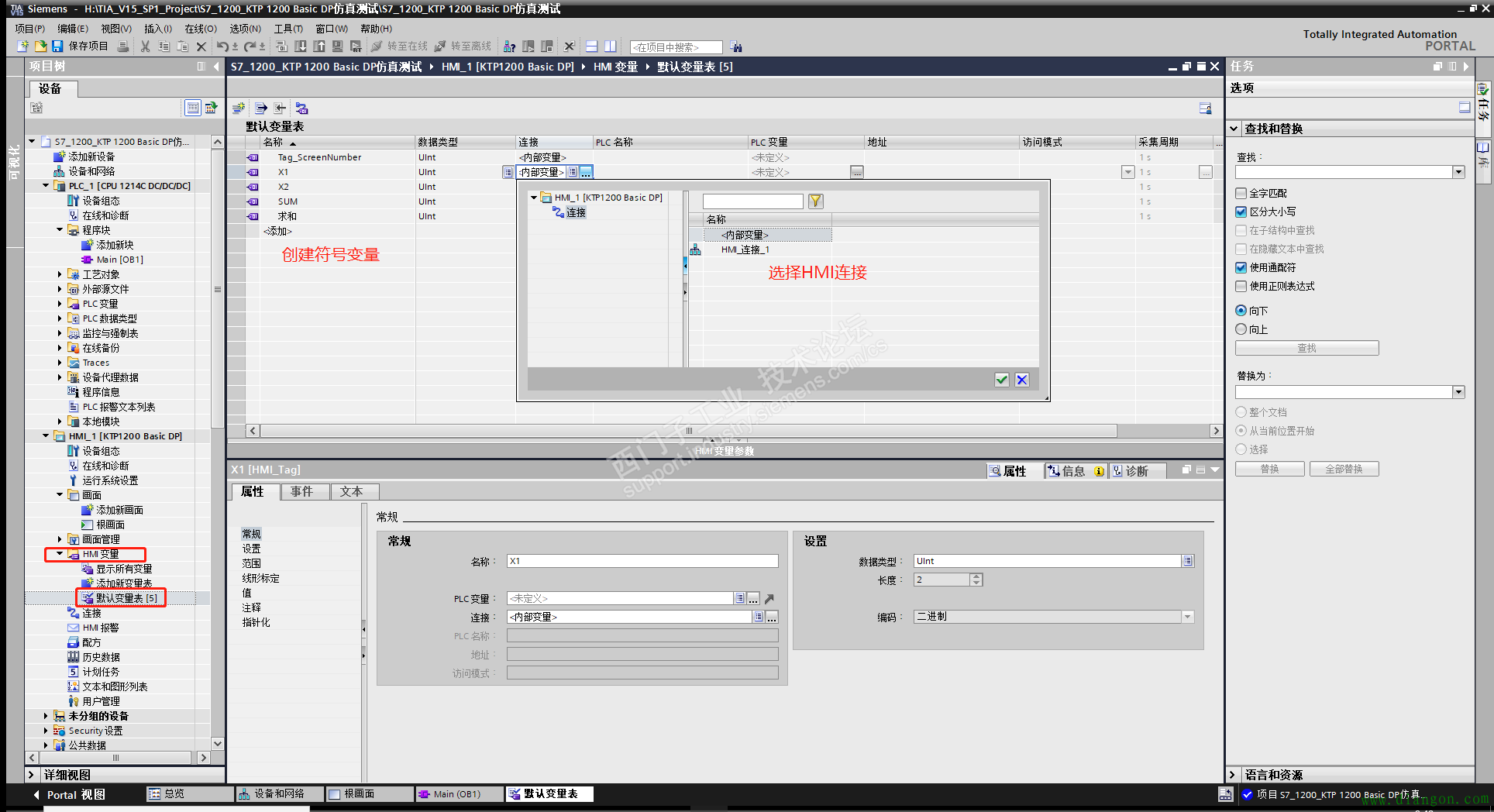Click the Print icon in toolbar
Screen dimensions: 1494x812
(x=123, y=46)
